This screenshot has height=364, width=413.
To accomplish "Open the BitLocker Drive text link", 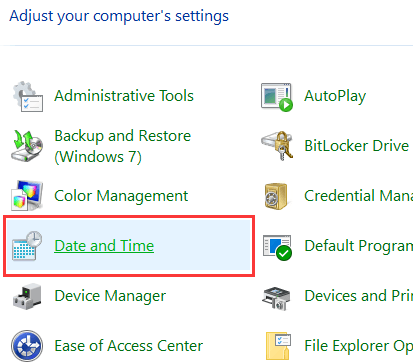I will click(x=356, y=146).
